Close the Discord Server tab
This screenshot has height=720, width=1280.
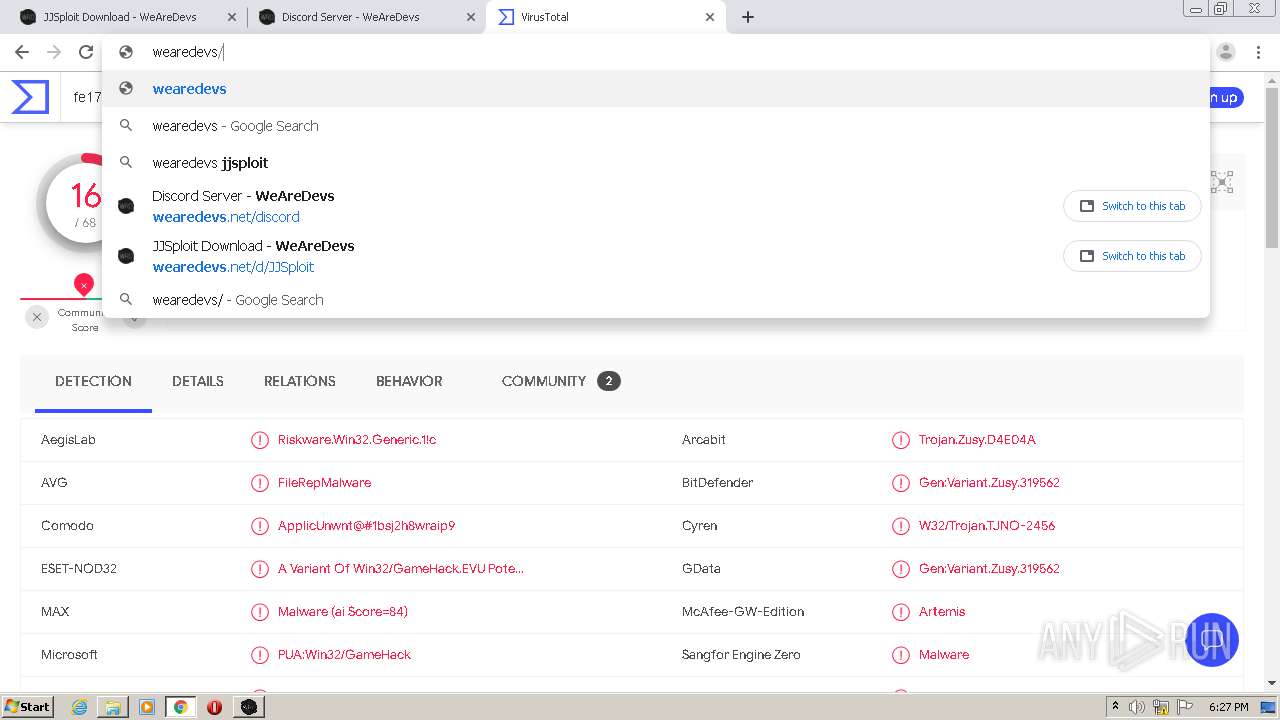coord(471,17)
